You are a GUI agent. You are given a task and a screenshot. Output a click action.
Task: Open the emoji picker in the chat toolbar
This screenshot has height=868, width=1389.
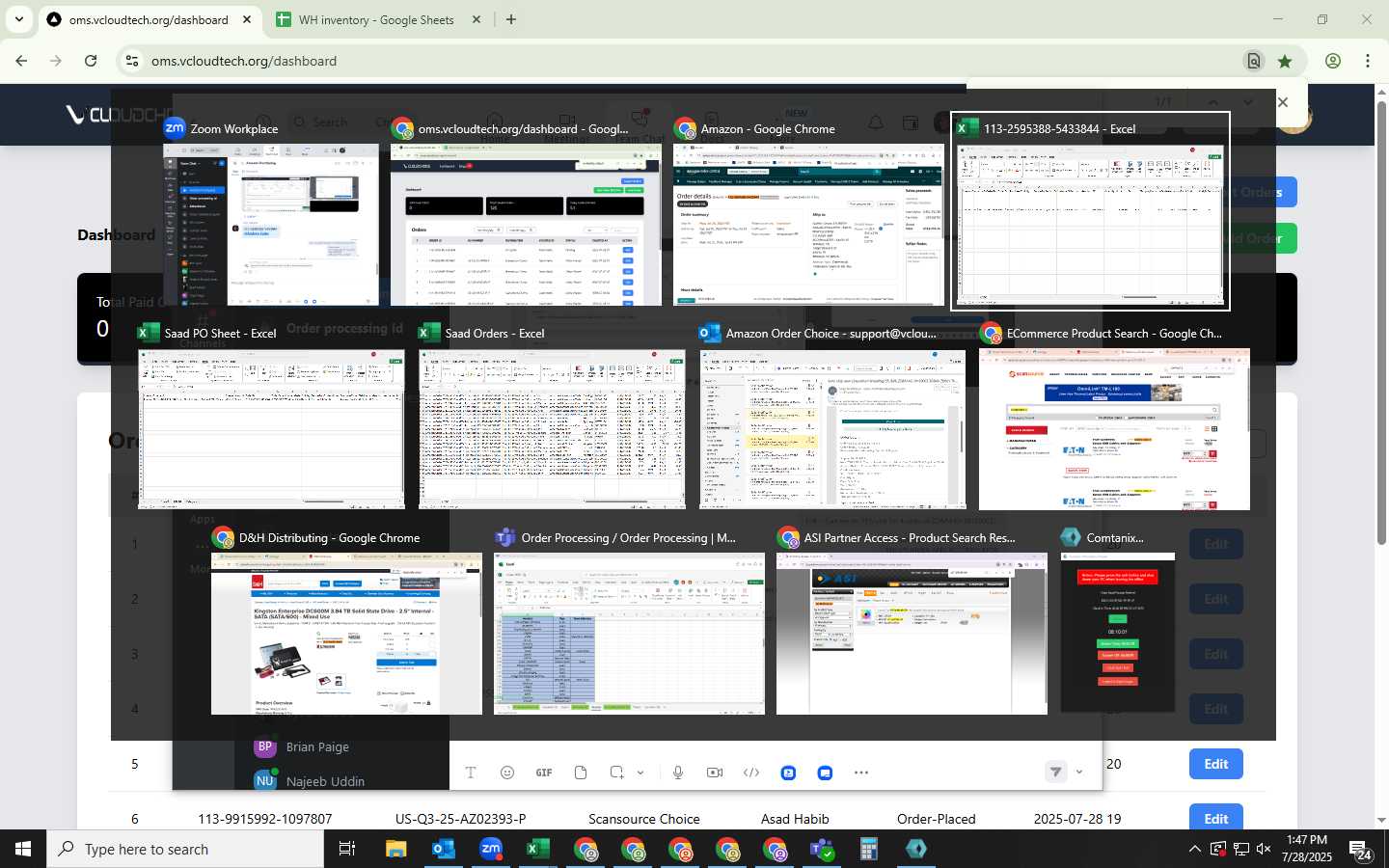click(507, 773)
